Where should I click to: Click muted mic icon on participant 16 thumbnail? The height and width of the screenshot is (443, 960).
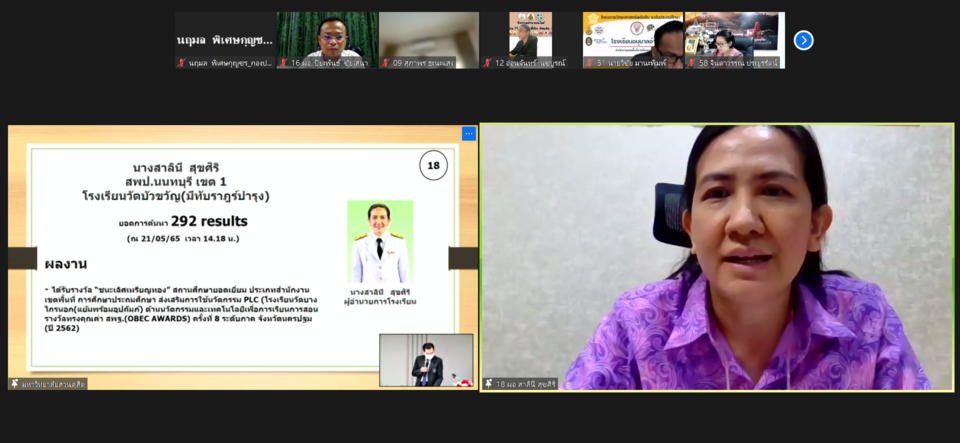[283, 63]
